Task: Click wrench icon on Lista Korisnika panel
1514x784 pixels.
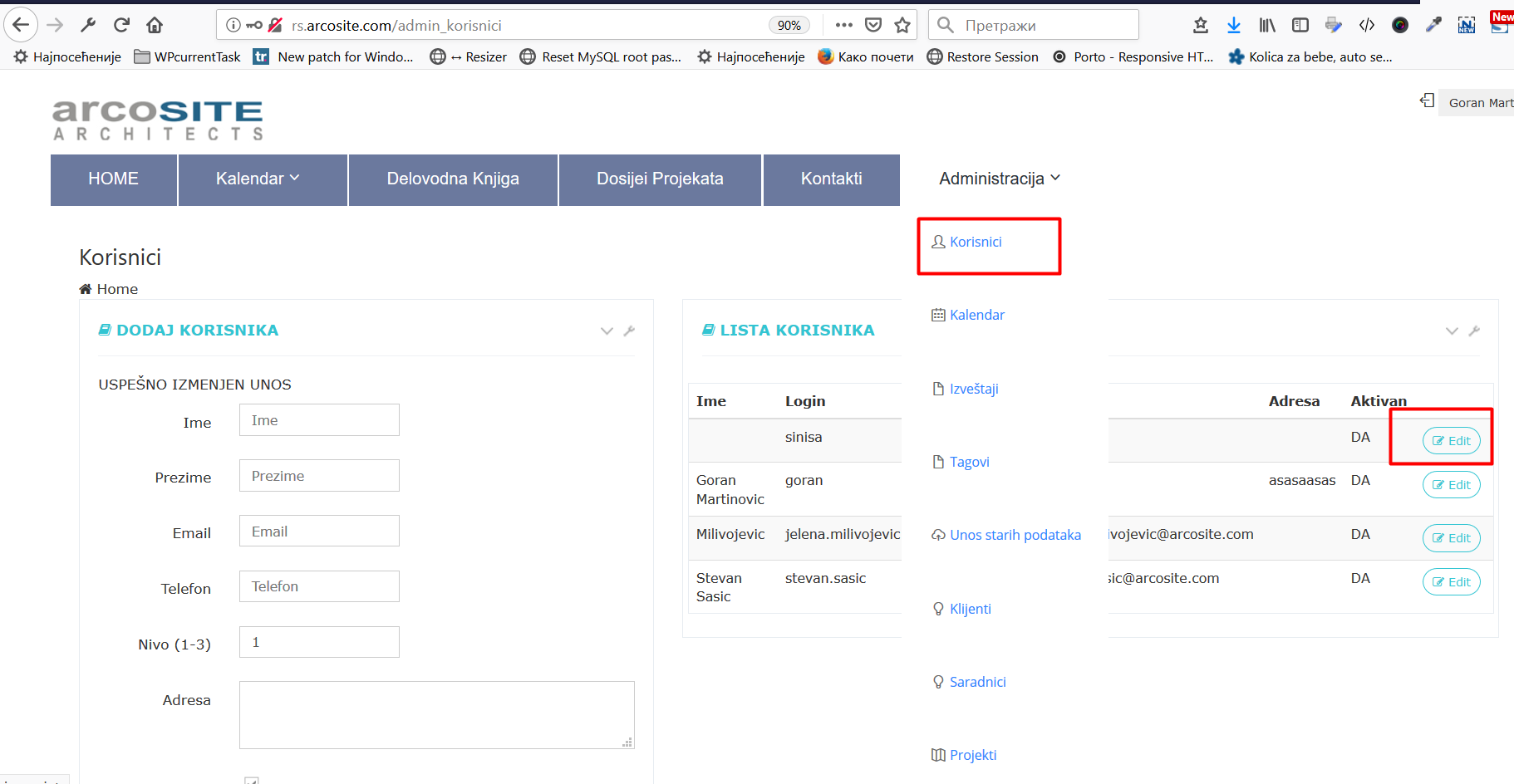Action: tap(1474, 331)
